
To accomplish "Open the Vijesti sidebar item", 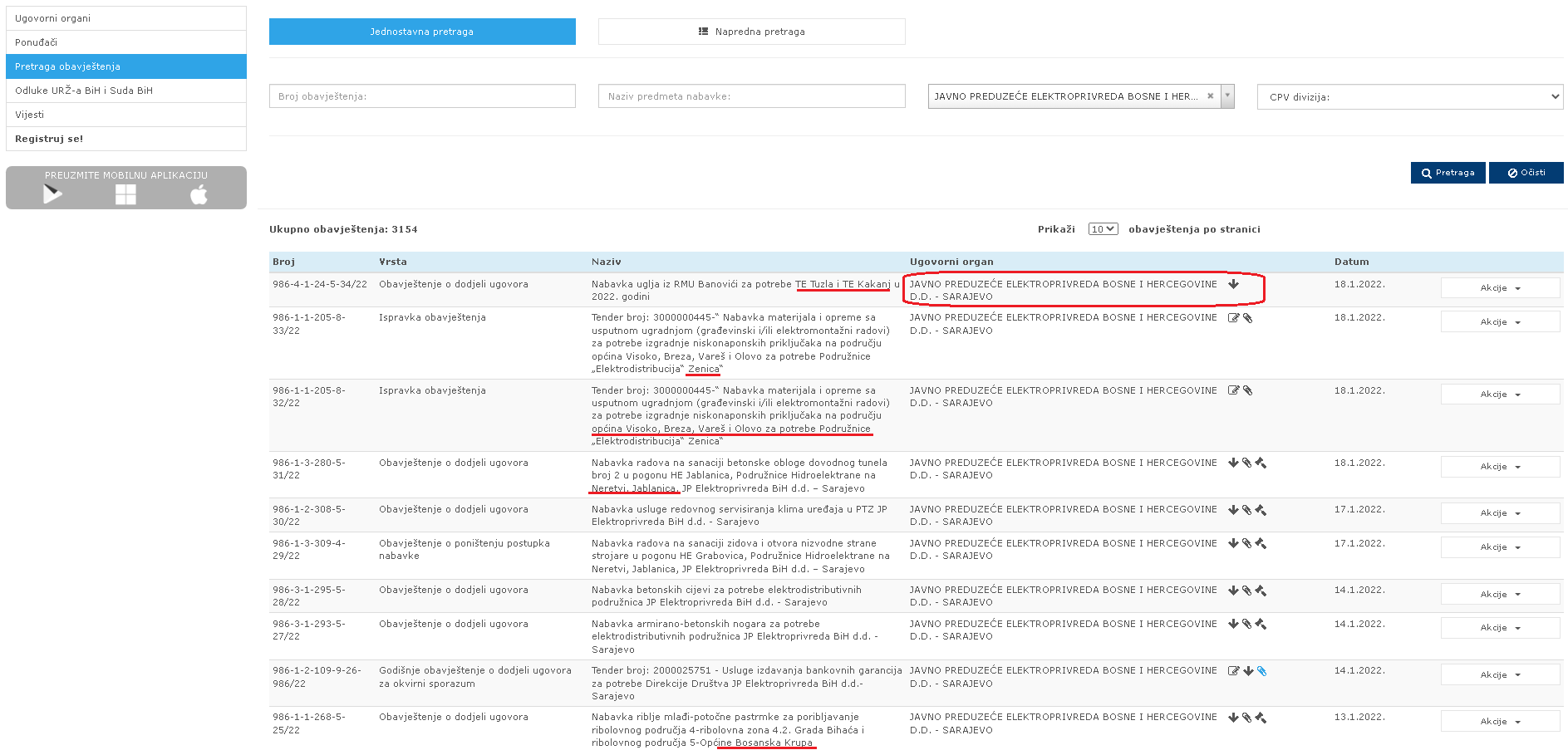I will click(126, 115).
